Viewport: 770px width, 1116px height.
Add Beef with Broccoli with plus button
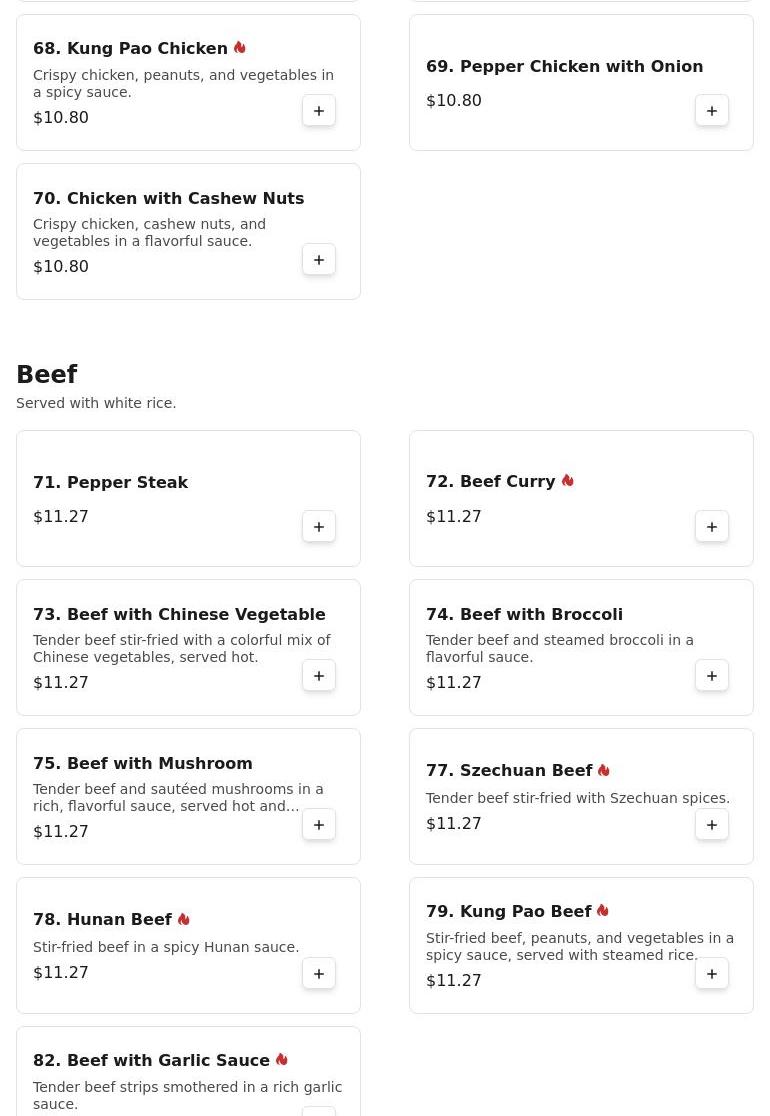pyautogui.click(x=712, y=675)
